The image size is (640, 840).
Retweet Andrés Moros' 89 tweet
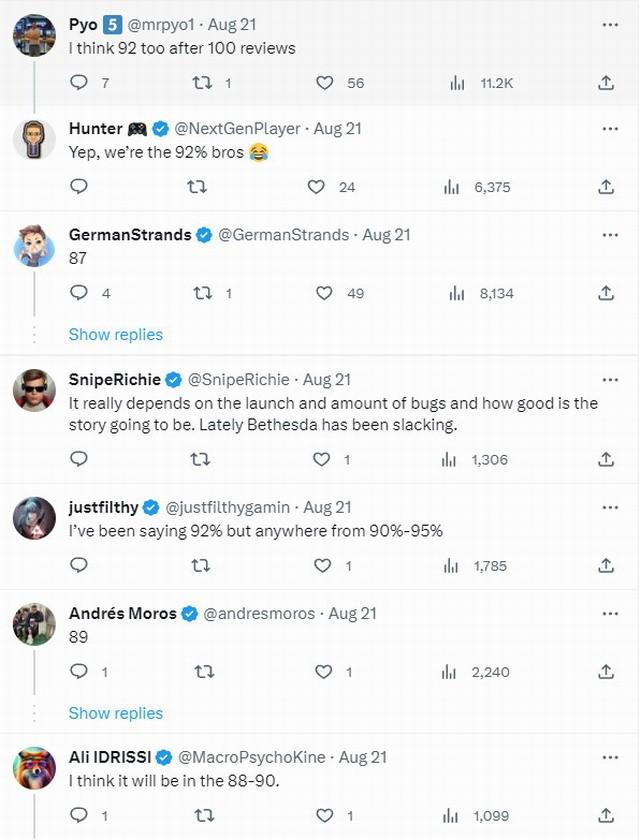tap(204, 671)
